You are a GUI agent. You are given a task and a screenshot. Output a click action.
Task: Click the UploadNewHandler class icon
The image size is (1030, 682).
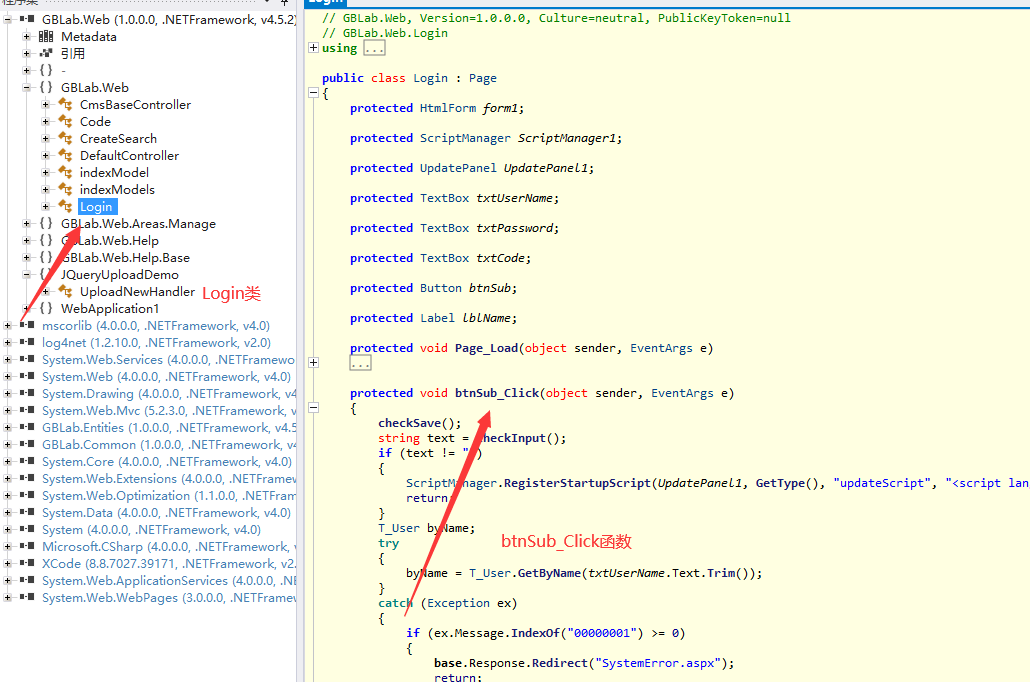[65, 292]
